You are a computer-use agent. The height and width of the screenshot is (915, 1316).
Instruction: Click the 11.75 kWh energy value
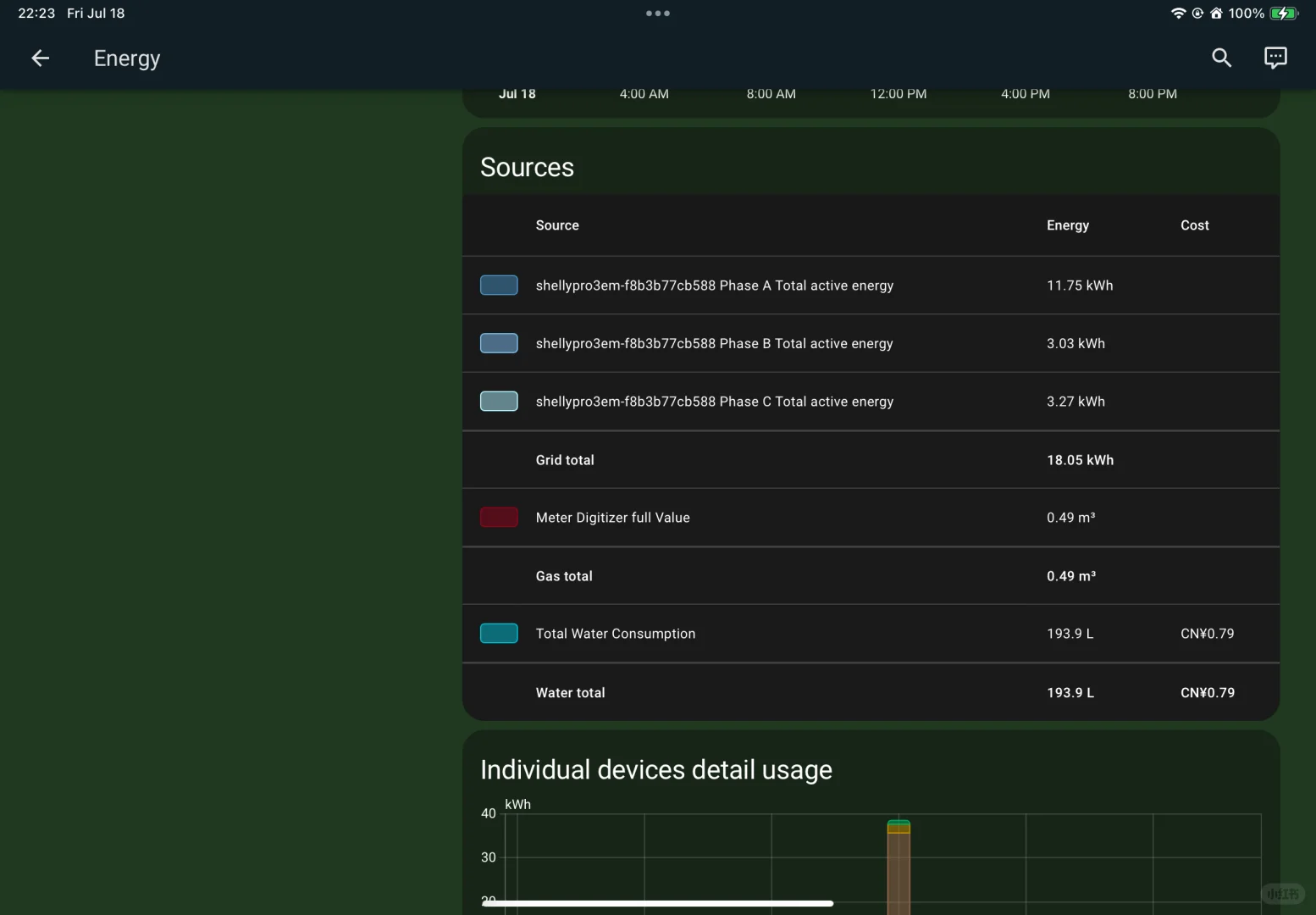coord(1080,286)
